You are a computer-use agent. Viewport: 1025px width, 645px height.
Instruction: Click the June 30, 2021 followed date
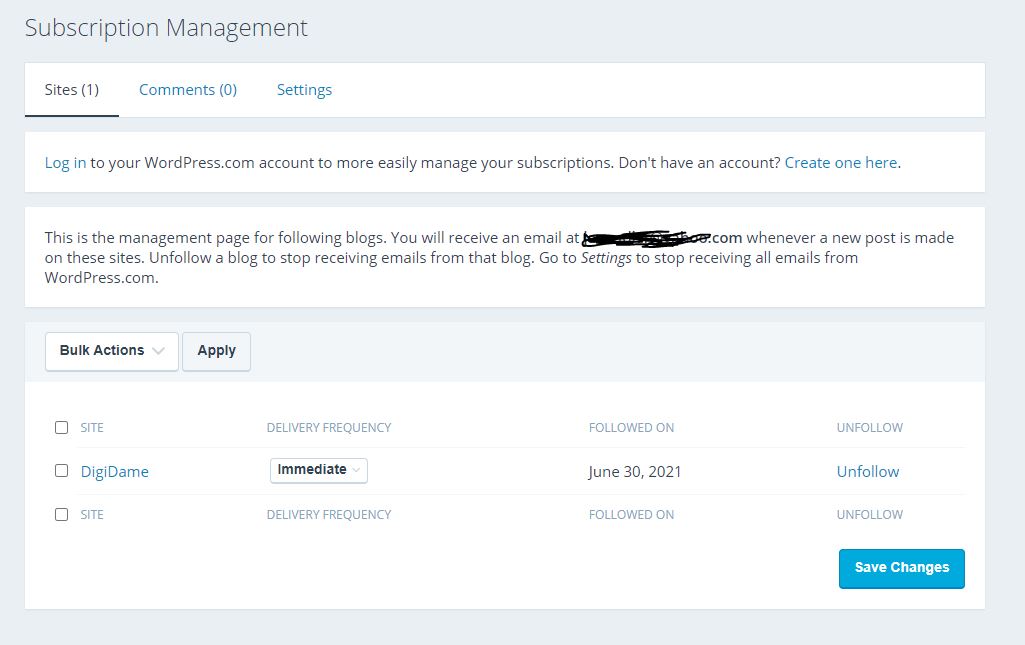[x=635, y=472]
